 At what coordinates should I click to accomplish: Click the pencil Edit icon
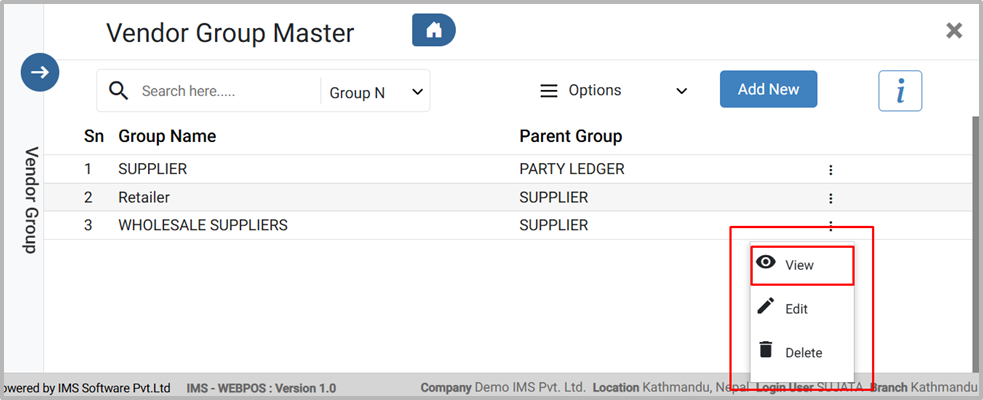coord(766,307)
